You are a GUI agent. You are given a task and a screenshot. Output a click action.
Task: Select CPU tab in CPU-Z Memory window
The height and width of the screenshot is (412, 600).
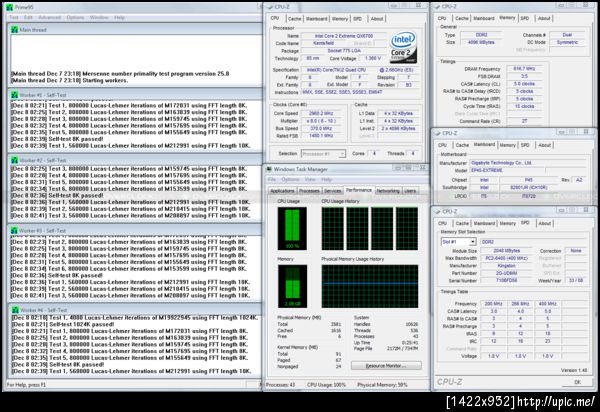(442, 18)
